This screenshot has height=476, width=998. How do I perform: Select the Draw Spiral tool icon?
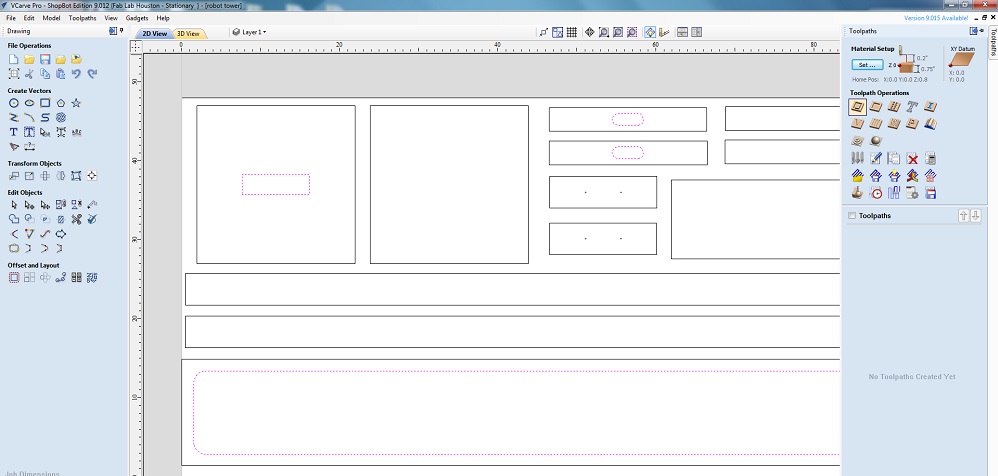[x=60, y=118]
